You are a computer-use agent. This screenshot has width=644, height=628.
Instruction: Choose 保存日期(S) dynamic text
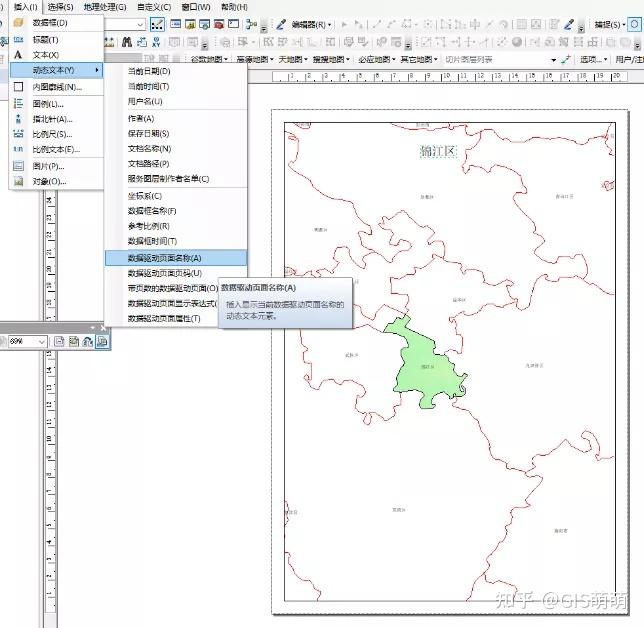coord(148,133)
